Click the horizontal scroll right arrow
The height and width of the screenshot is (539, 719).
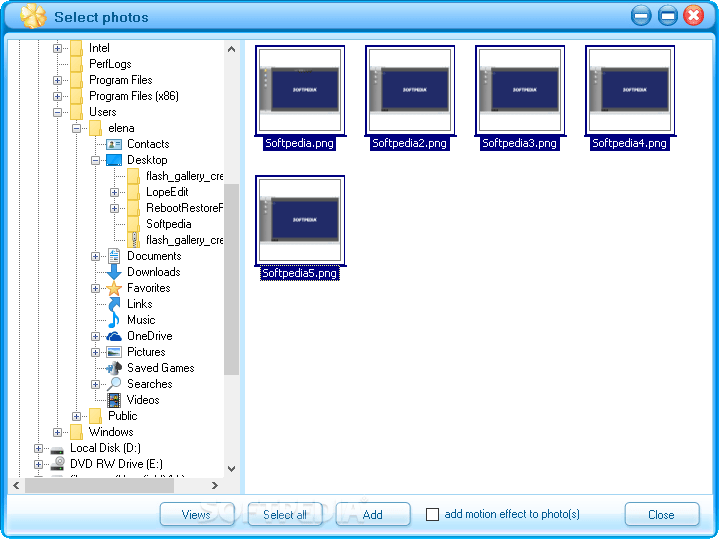point(215,485)
